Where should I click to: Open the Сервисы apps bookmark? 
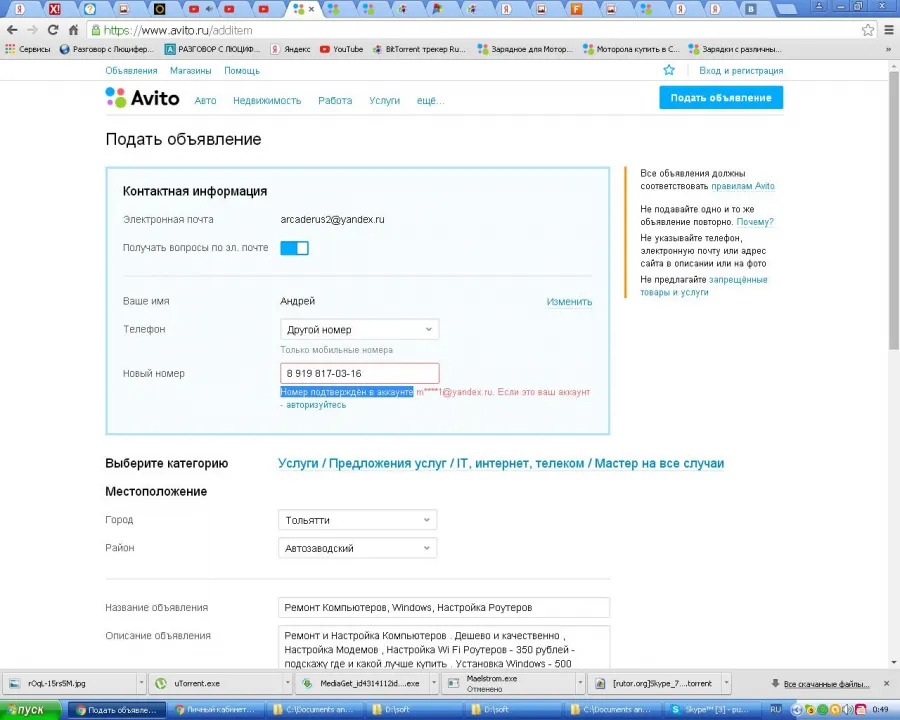click(28, 49)
